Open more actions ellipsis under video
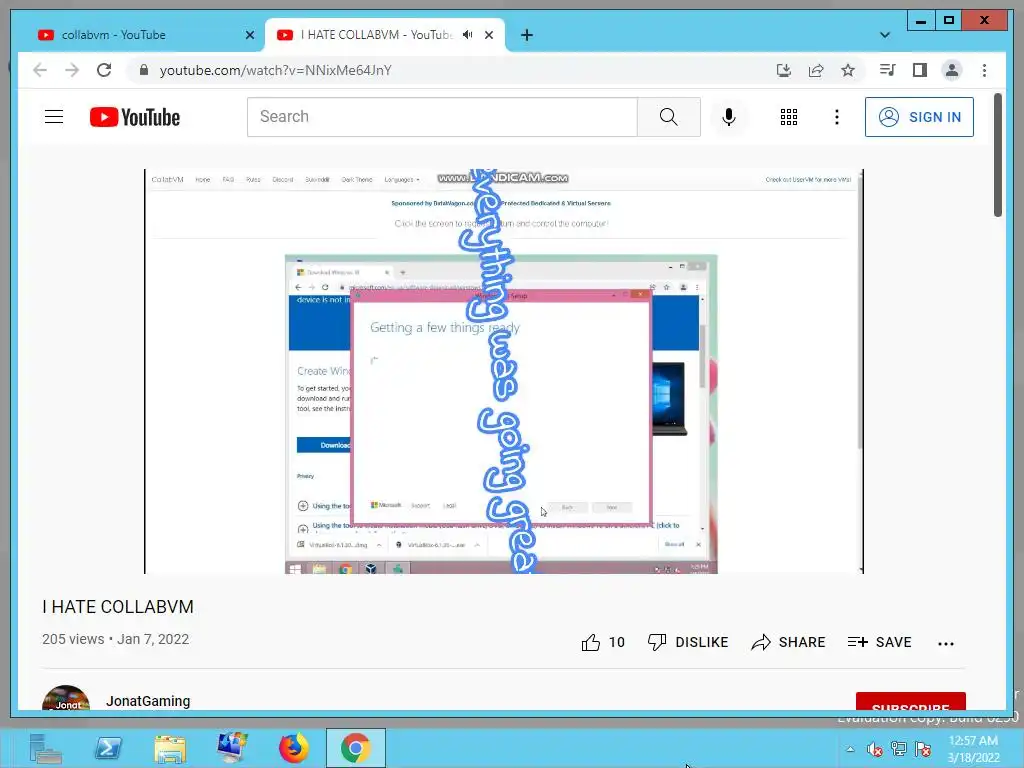The height and width of the screenshot is (768, 1024). pyautogui.click(x=946, y=643)
